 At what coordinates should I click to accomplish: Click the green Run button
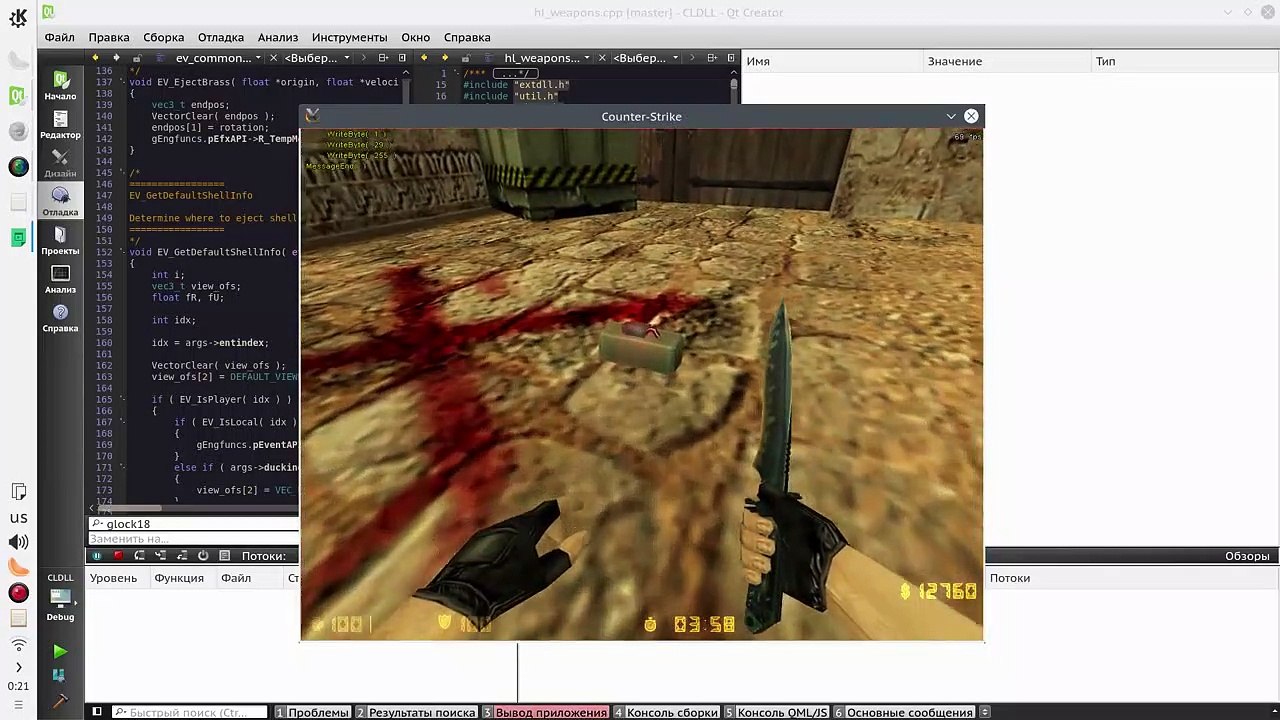click(x=60, y=651)
